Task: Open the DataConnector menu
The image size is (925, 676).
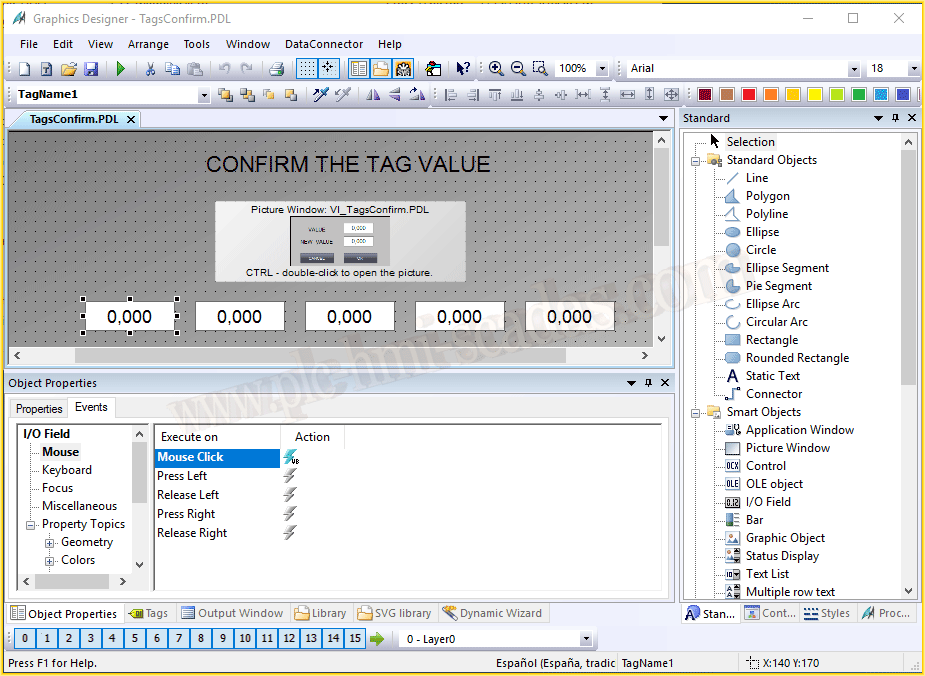Action: 324,44
